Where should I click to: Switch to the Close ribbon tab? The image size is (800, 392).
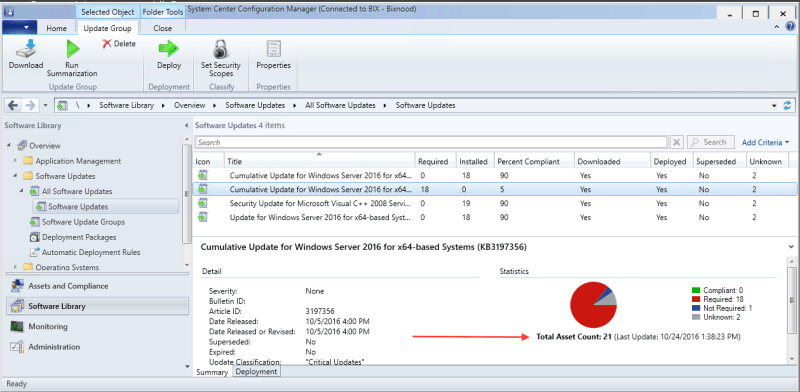coord(162,28)
